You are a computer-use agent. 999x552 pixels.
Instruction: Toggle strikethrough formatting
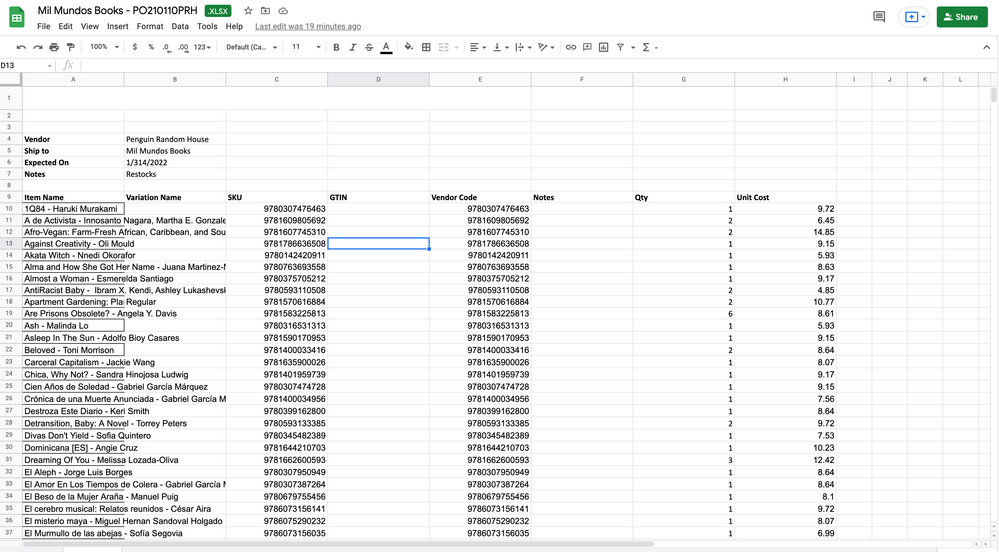coord(369,47)
